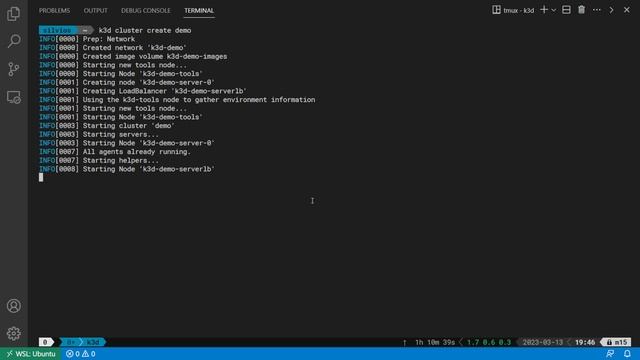Click "Starting cluster 'demo'" log line
640x360 pixels.
tap(107, 126)
